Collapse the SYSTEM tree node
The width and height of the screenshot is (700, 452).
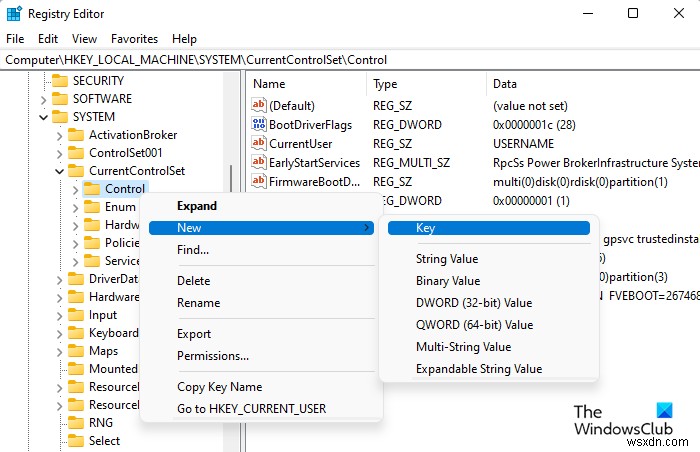click(x=43, y=117)
